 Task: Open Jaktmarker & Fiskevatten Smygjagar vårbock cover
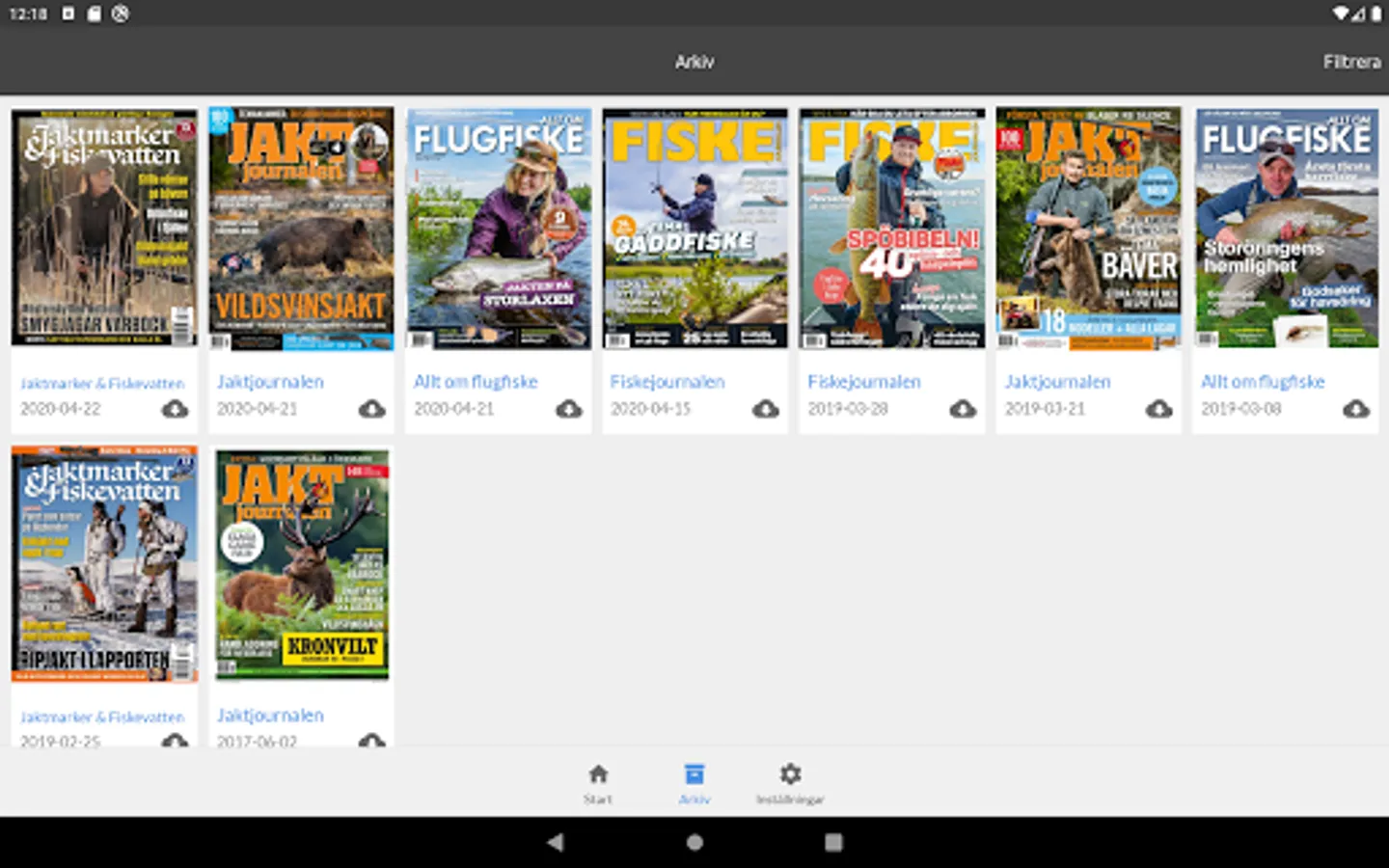pos(104,229)
